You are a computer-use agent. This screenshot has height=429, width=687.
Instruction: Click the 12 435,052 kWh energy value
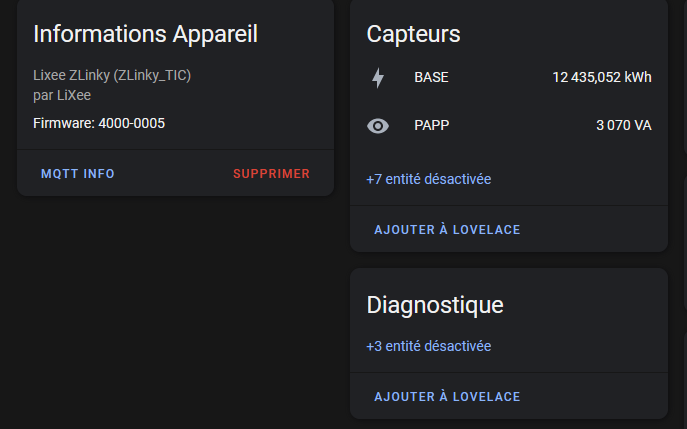[x=602, y=78]
